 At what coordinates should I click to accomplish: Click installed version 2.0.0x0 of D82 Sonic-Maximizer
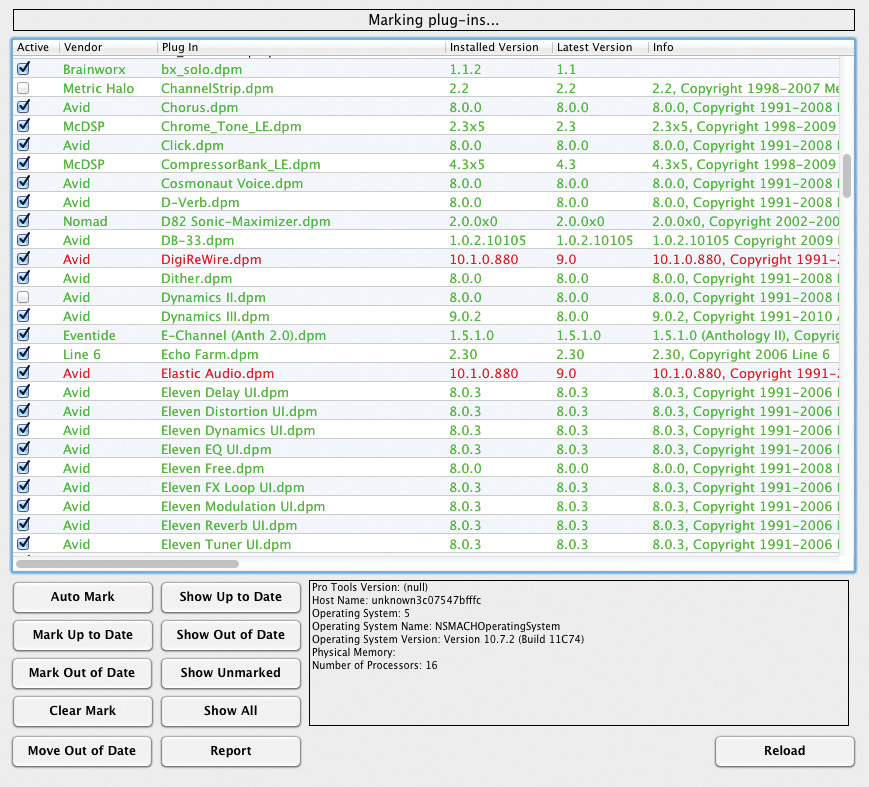(x=473, y=221)
